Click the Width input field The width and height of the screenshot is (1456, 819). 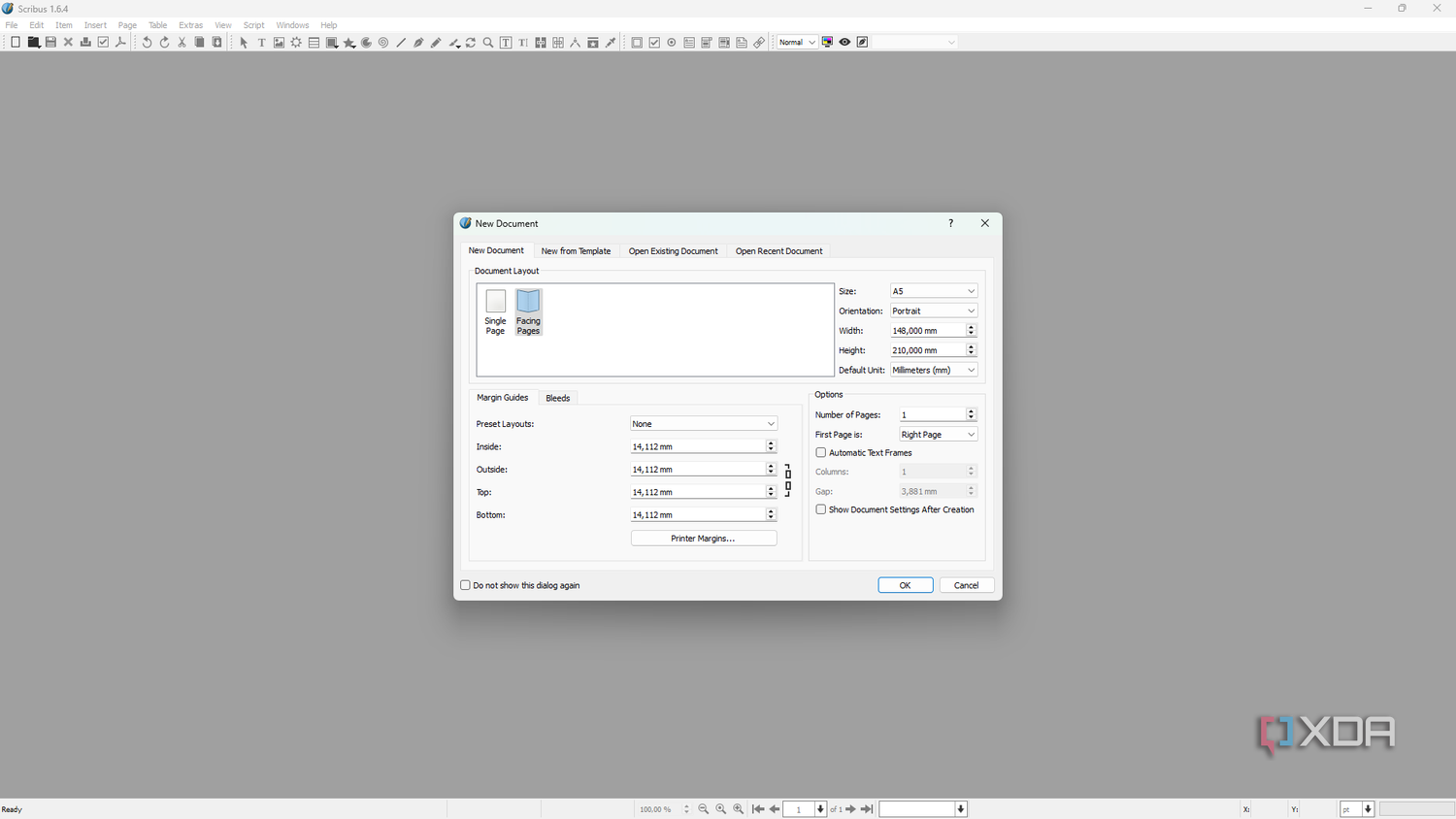click(x=927, y=331)
